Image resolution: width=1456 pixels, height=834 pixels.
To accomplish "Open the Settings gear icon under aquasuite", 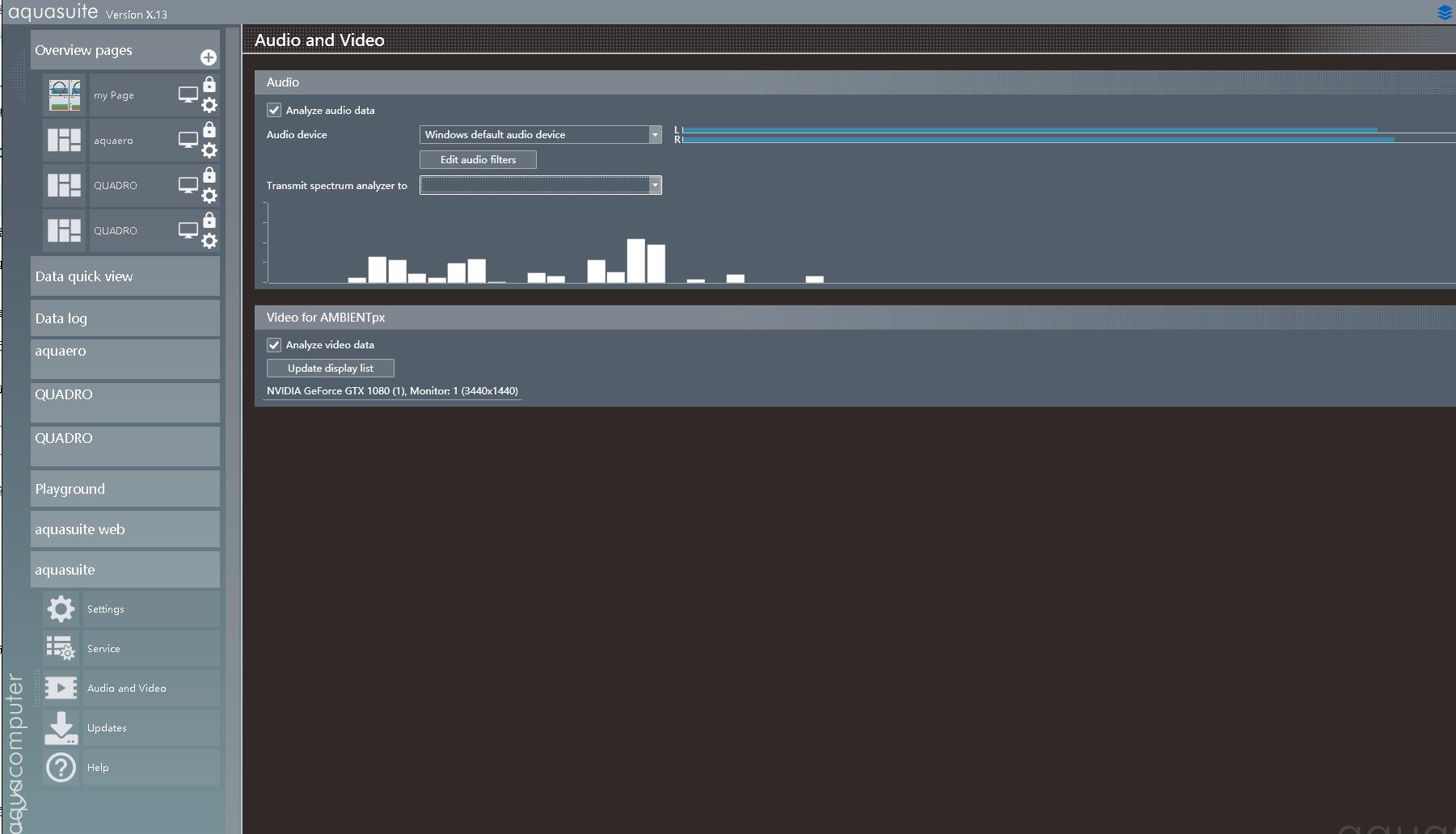I will tap(61, 609).
